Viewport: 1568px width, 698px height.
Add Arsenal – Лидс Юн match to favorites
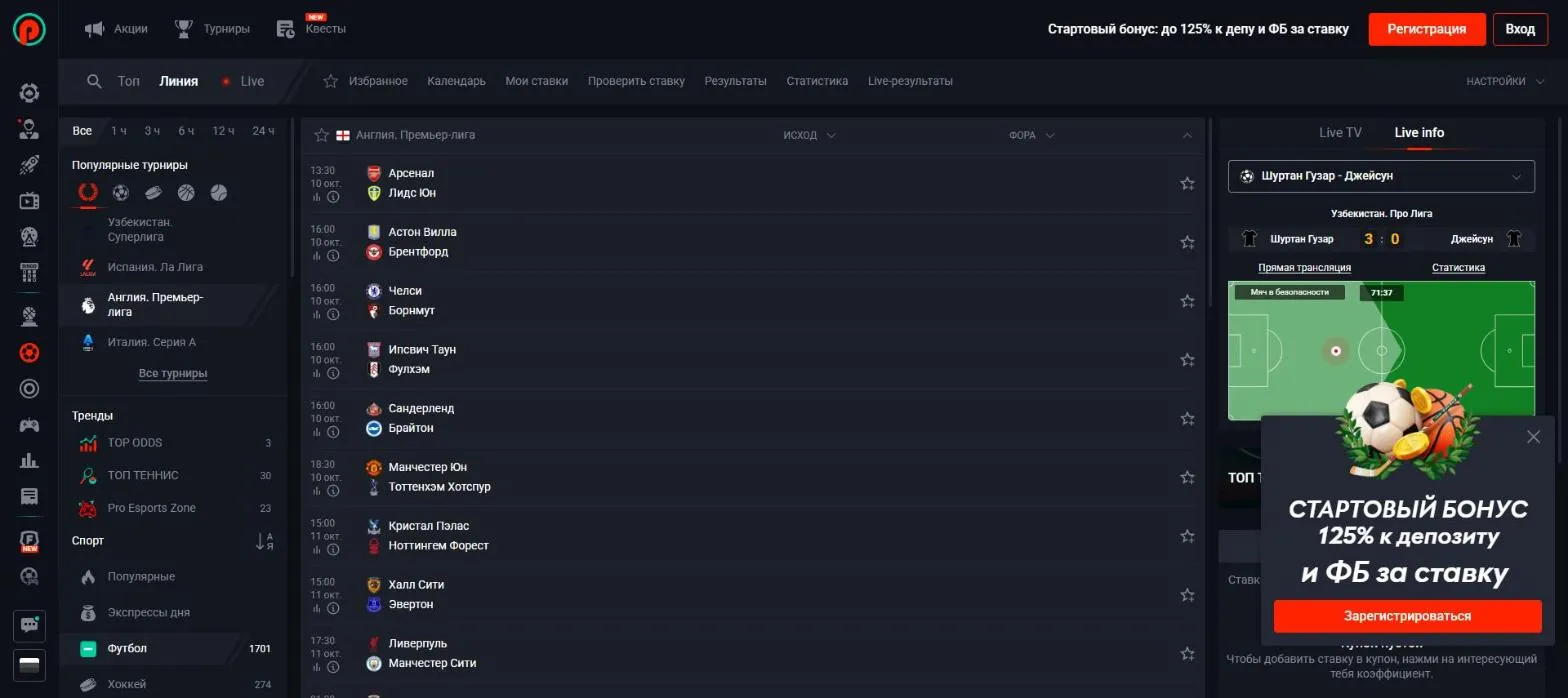click(x=1187, y=183)
